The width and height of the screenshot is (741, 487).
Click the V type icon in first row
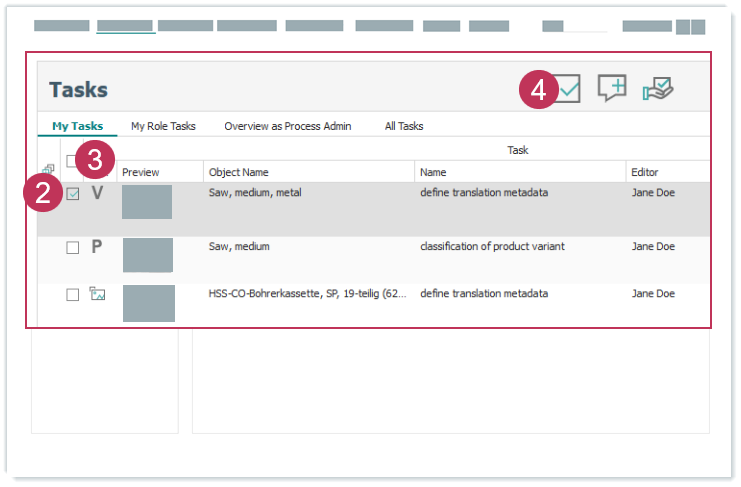tap(97, 194)
